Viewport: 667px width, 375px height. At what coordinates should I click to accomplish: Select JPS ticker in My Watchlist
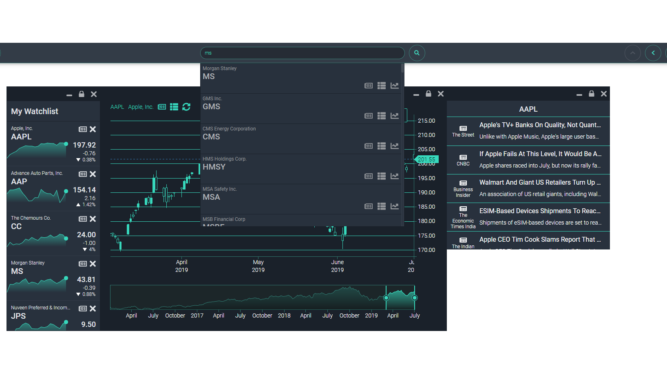pos(18,316)
